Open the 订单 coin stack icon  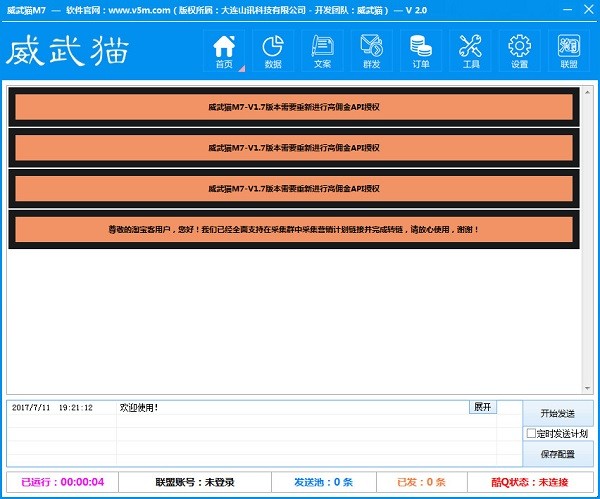421,51
